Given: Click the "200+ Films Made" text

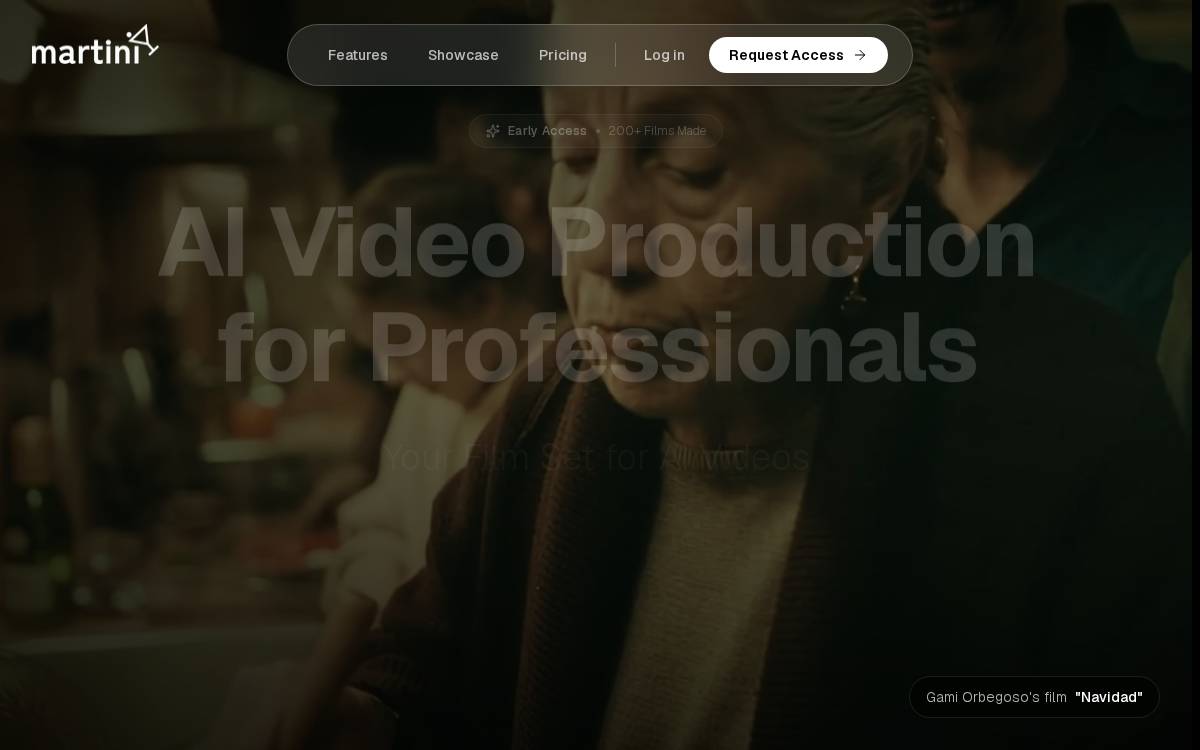Looking at the screenshot, I should click(657, 131).
